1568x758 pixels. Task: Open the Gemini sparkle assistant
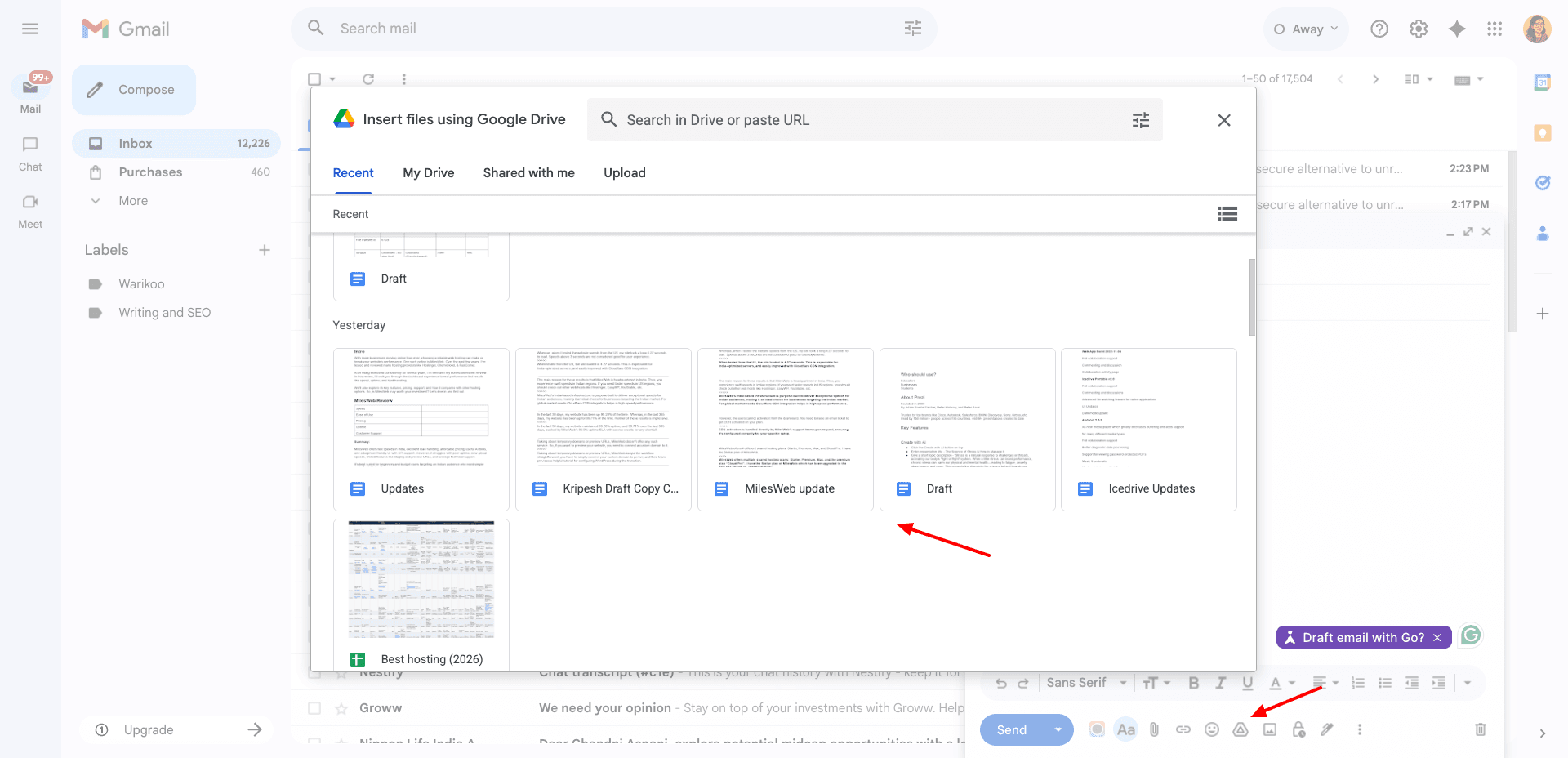[1457, 29]
